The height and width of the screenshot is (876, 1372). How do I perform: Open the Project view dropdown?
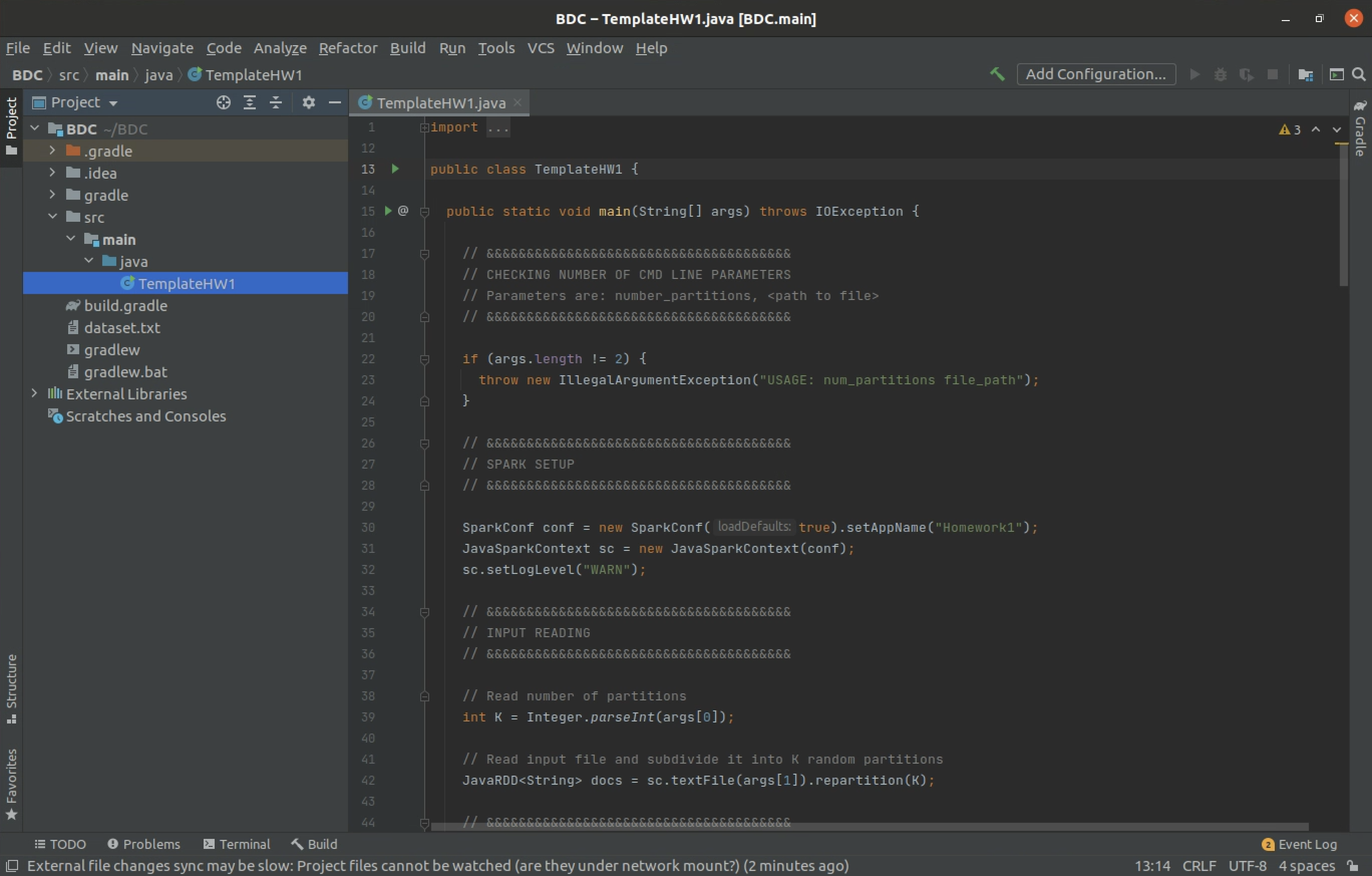pos(76,102)
